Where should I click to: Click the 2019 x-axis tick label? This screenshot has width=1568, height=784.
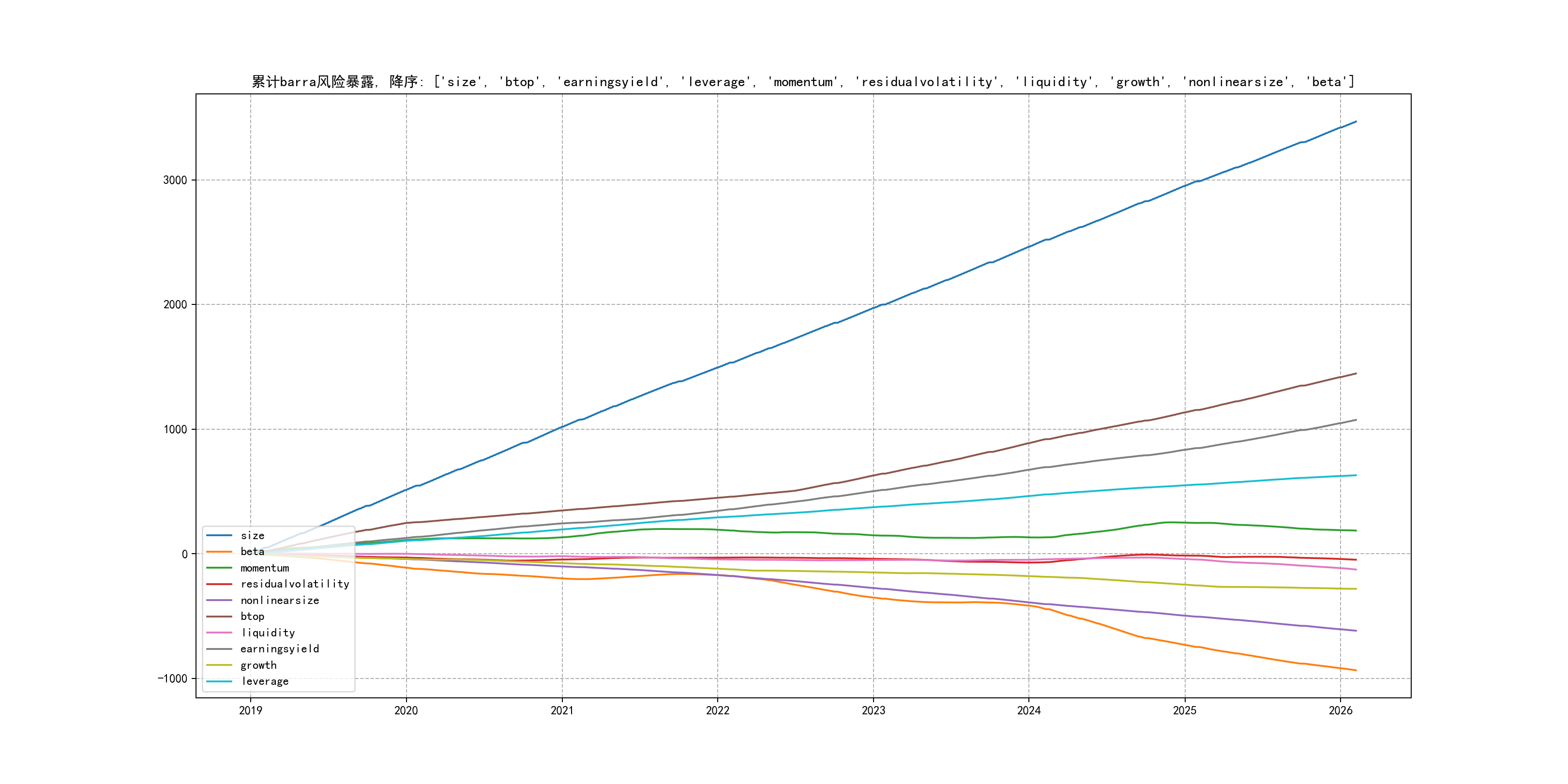(x=250, y=710)
